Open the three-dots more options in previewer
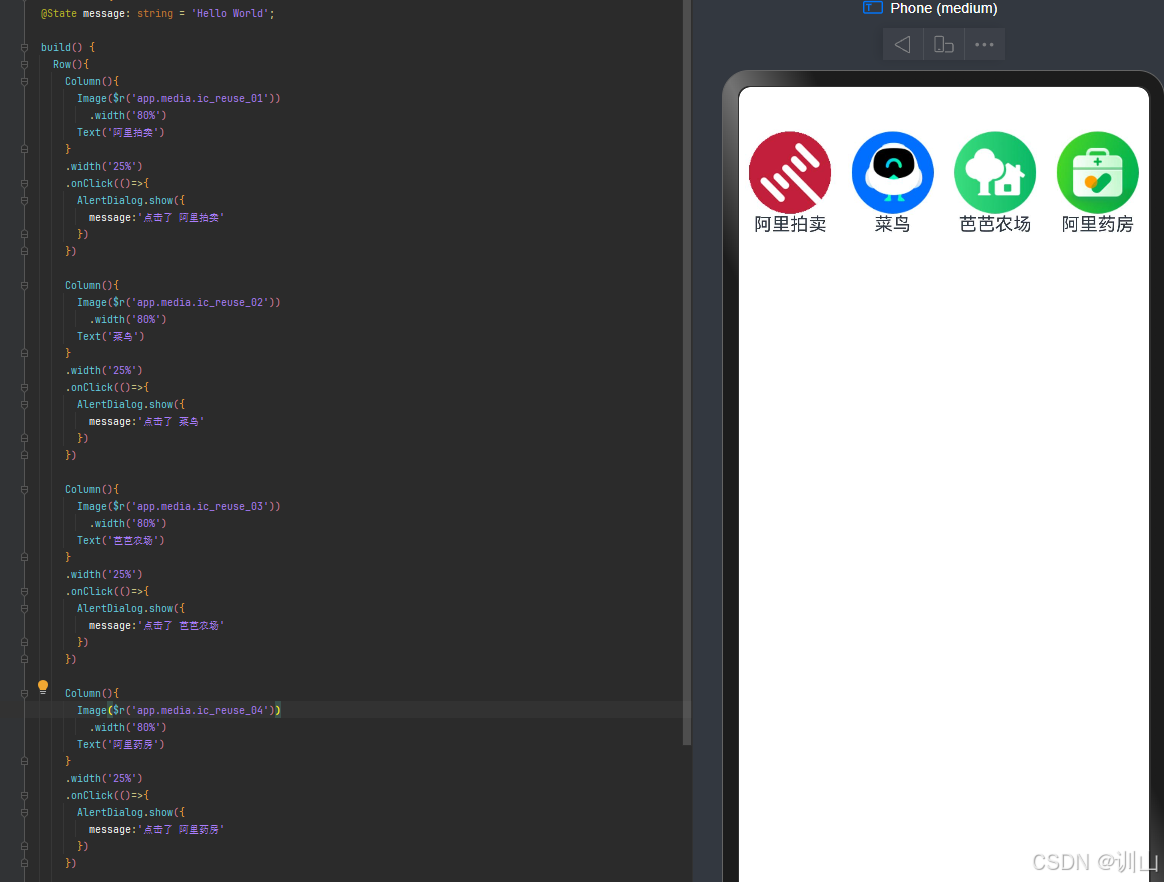This screenshot has height=882, width=1164. pyautogui.click(x=984, y=45)
